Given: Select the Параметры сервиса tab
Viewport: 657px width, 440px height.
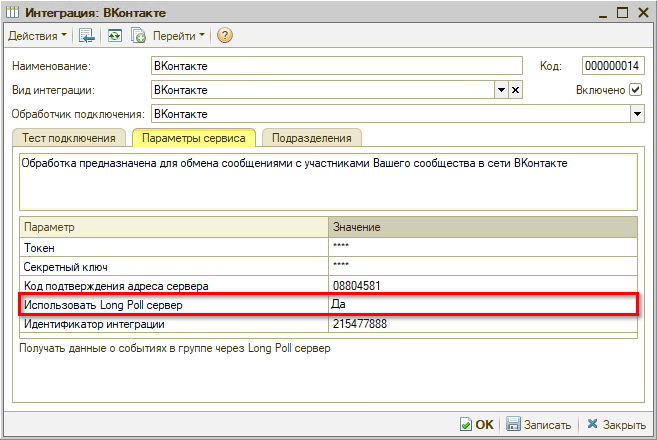Looking at the screenshot, I should (x=194, y=138).
